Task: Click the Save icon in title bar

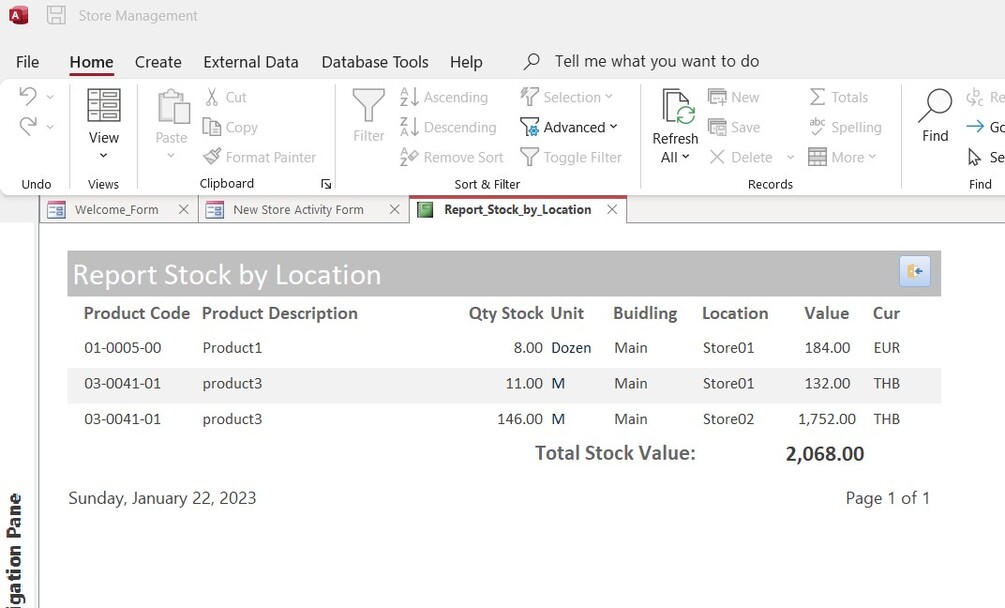Action: [56, 15]
